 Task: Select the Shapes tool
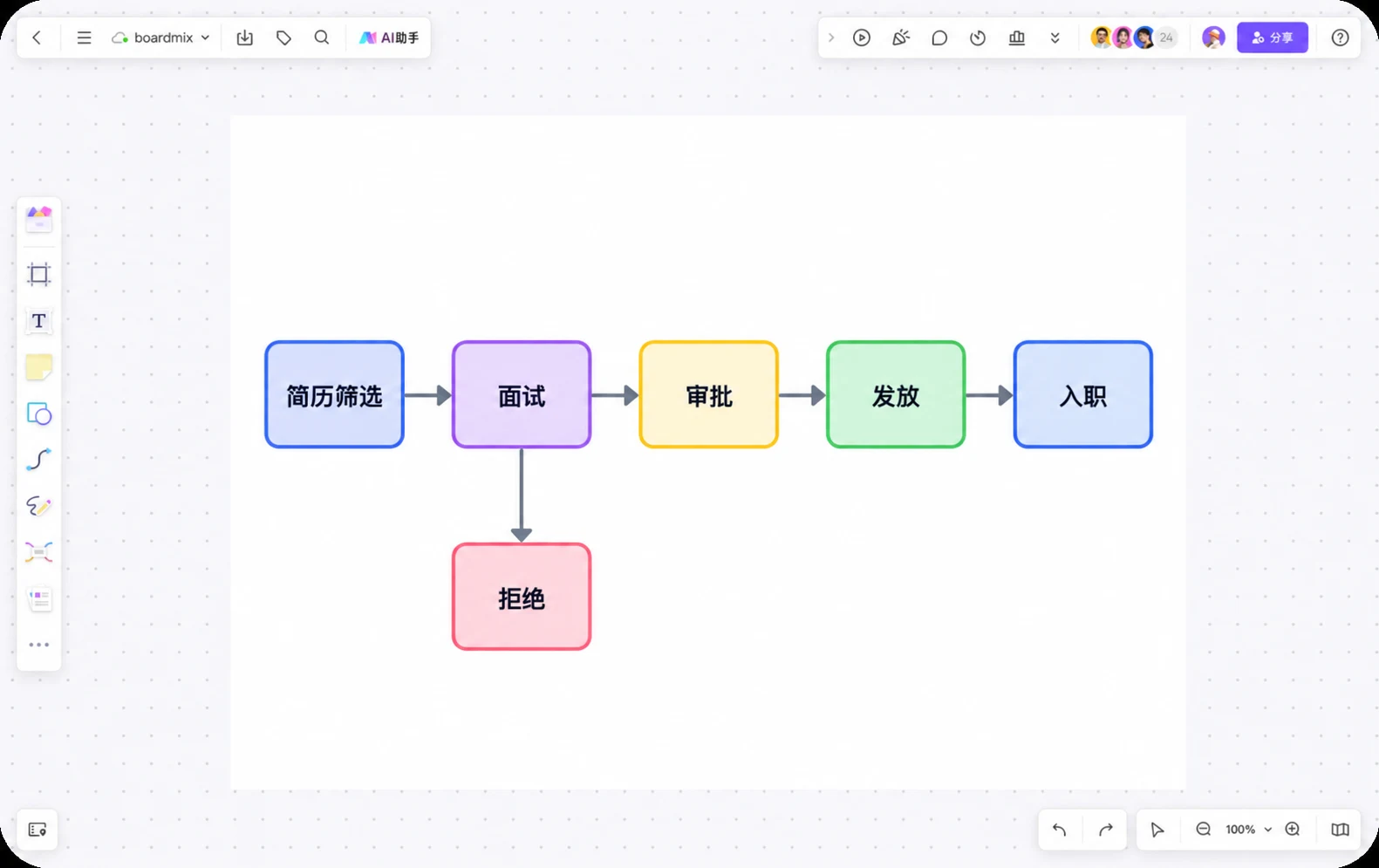click(x=39, y=413)
